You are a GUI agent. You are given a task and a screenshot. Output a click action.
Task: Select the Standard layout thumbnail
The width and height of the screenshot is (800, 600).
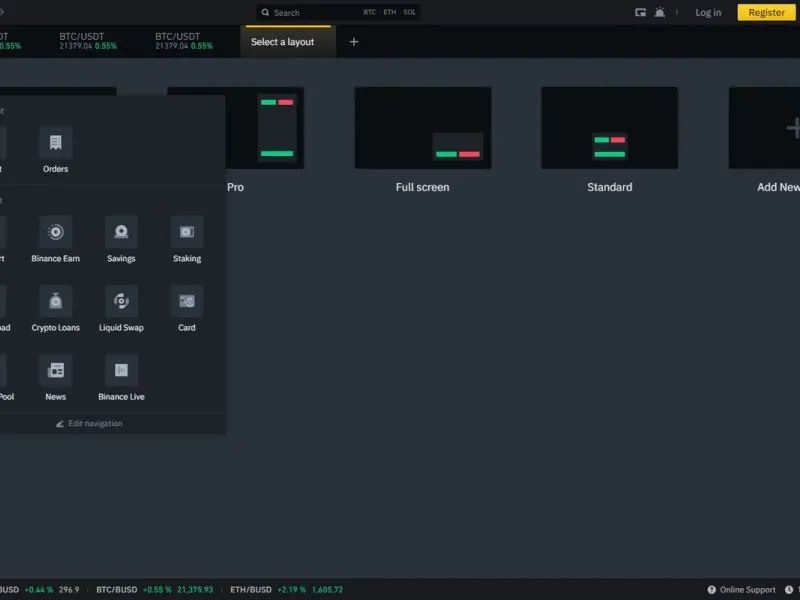610,128
